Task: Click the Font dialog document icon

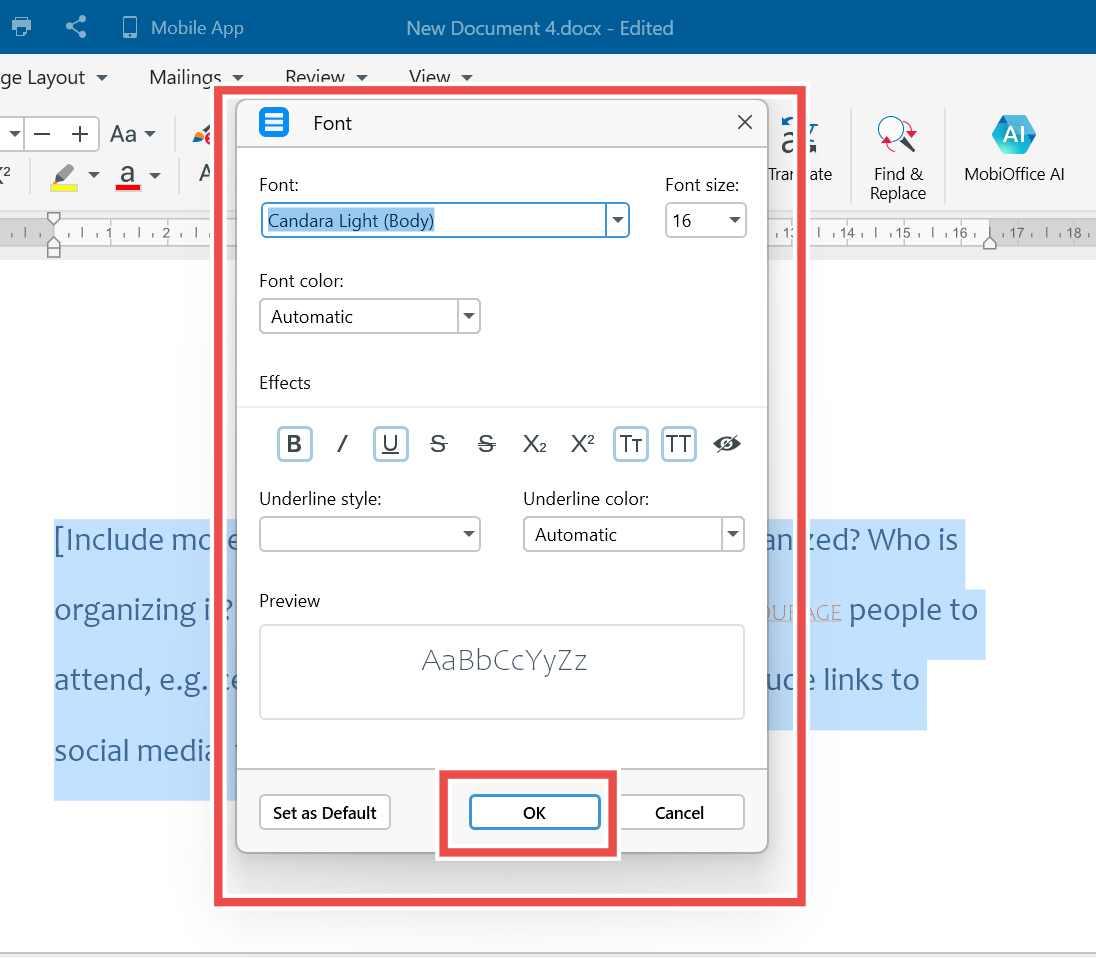Action: click(274, 122)
